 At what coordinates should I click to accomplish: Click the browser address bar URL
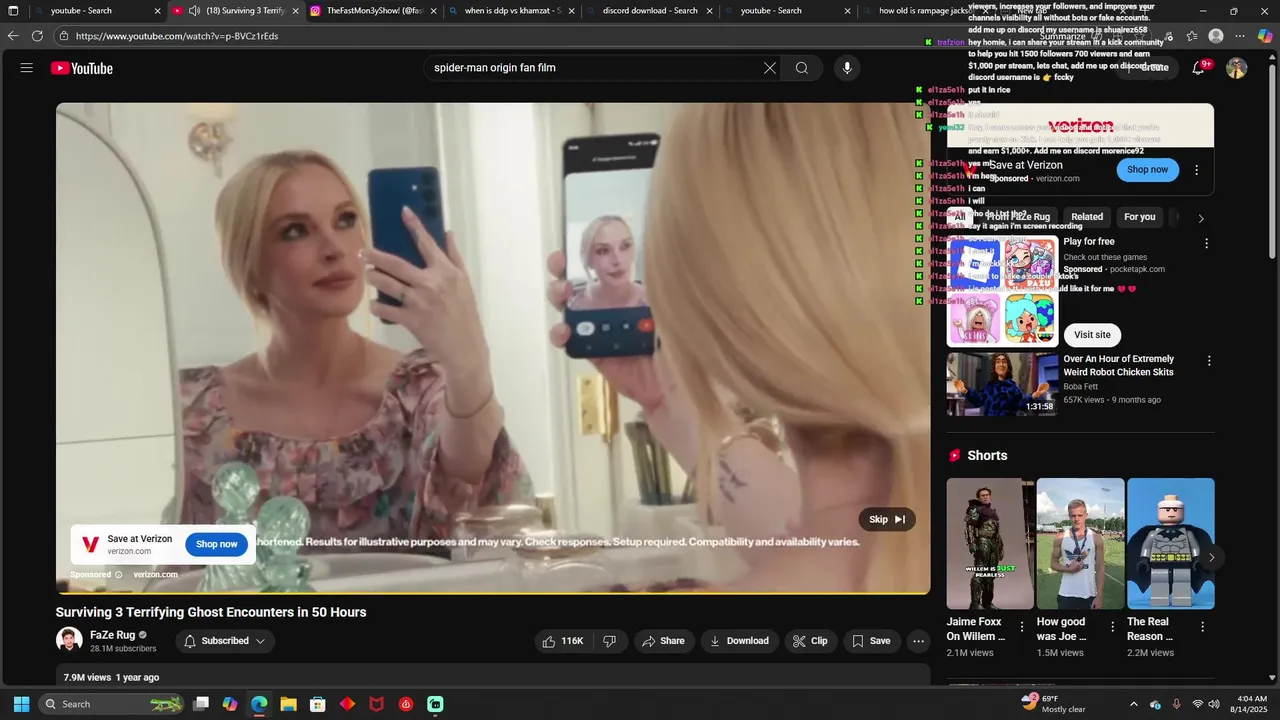176,36
